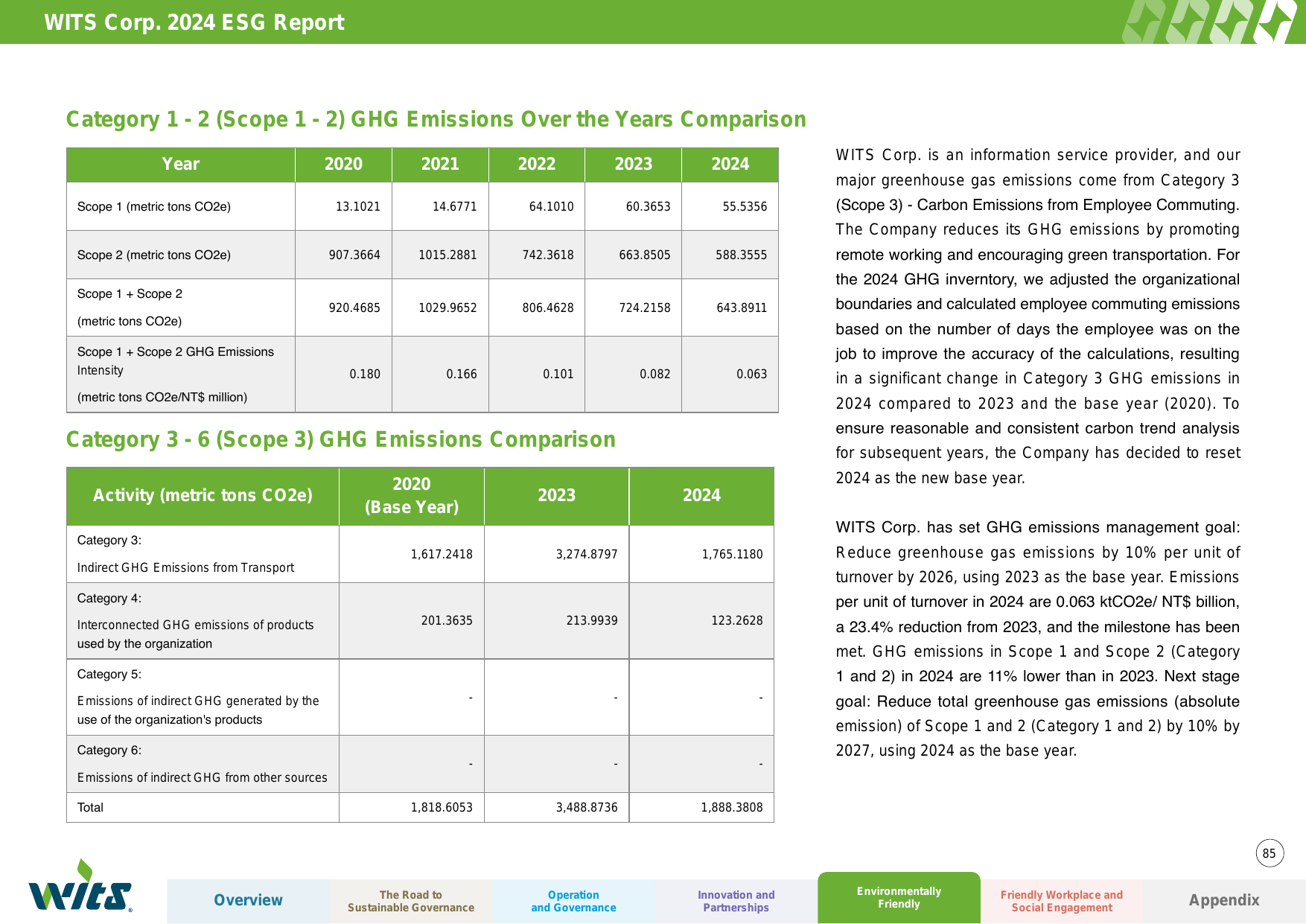Click the Activity (metric tons CO2e) column header
1306x924 pixels.
[x=203, y=496]
